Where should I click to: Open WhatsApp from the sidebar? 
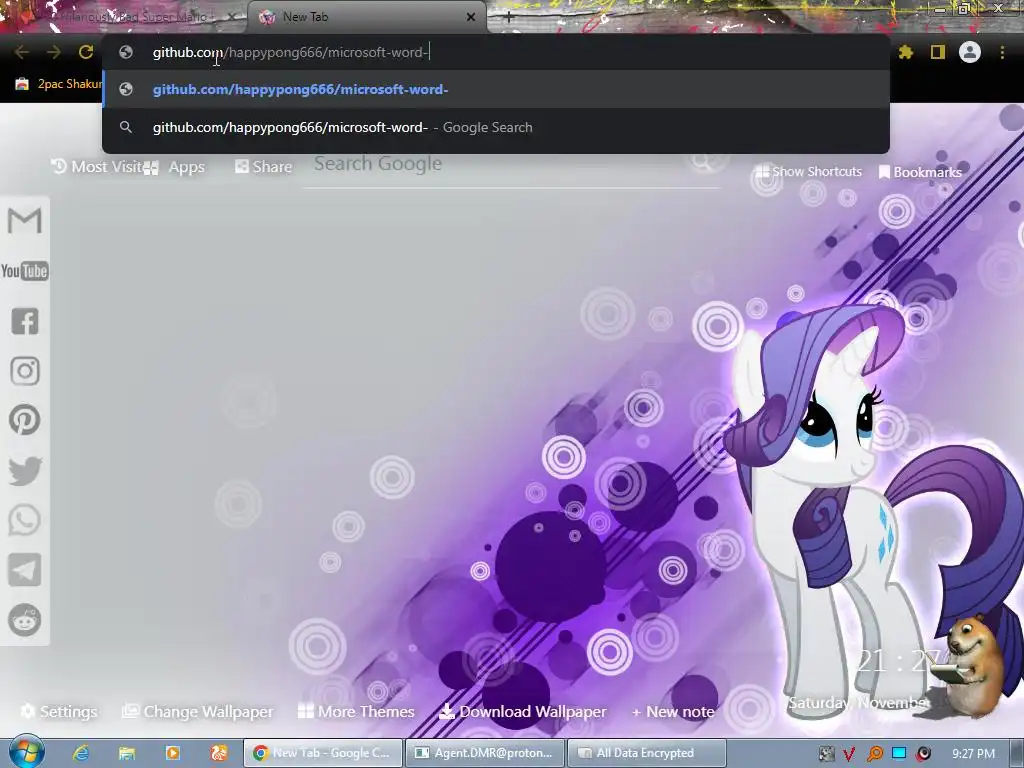[x=25, y=520]
